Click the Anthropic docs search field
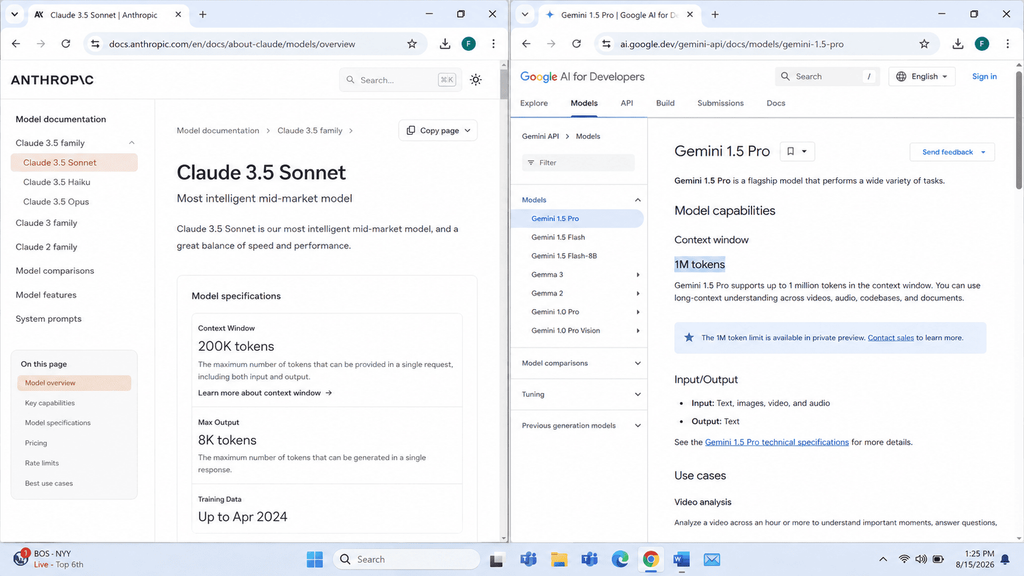Image resolution: width=1024 pixels, height=576 pixels. click(x=400, y=80)
